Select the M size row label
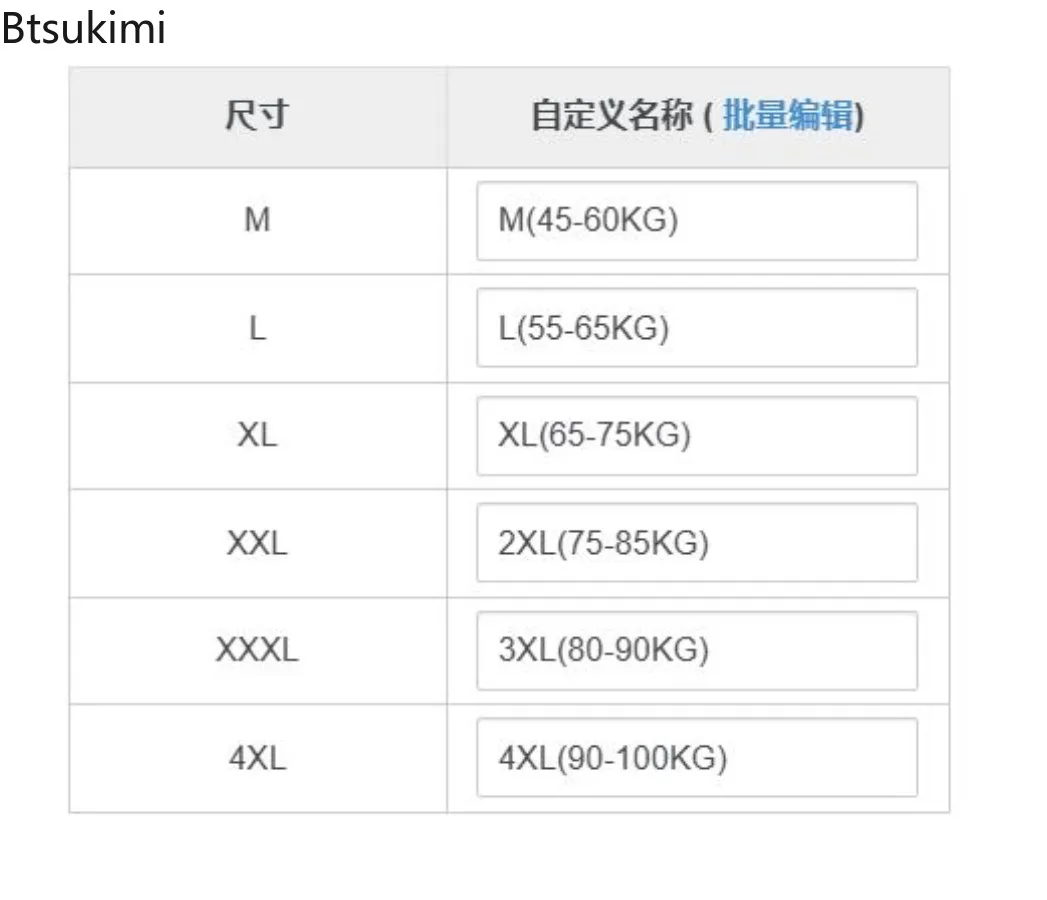This screenshot has width=1047, height=900. (x=258, y=220)
